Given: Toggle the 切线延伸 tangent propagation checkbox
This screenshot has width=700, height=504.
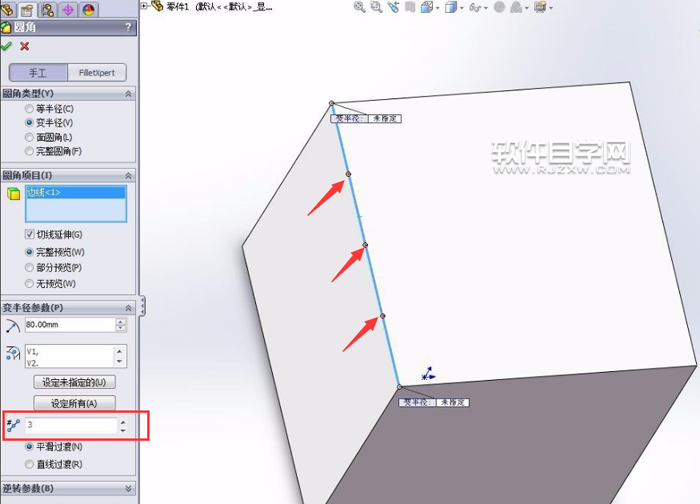Looking at the screenshot, I should click(x=29, y=234).
